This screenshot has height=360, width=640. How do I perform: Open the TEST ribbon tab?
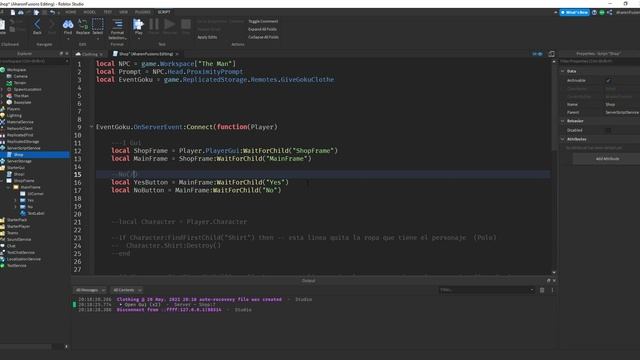point(107,12)
